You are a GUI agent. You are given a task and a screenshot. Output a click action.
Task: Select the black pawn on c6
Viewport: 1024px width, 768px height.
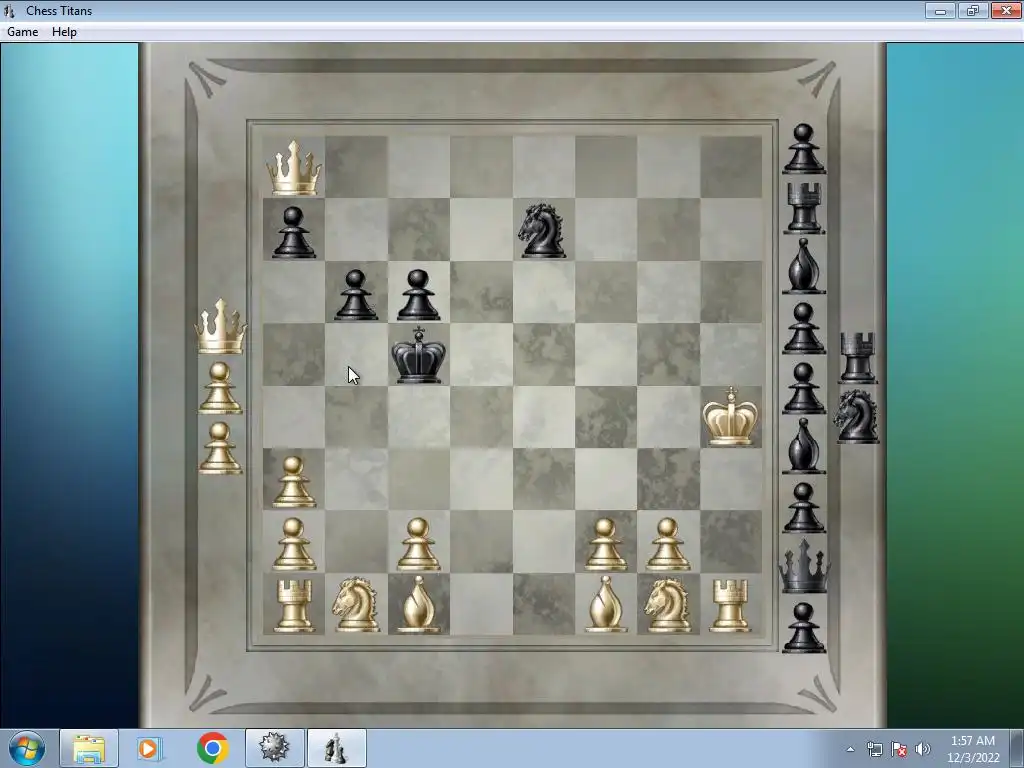point(419,295)
